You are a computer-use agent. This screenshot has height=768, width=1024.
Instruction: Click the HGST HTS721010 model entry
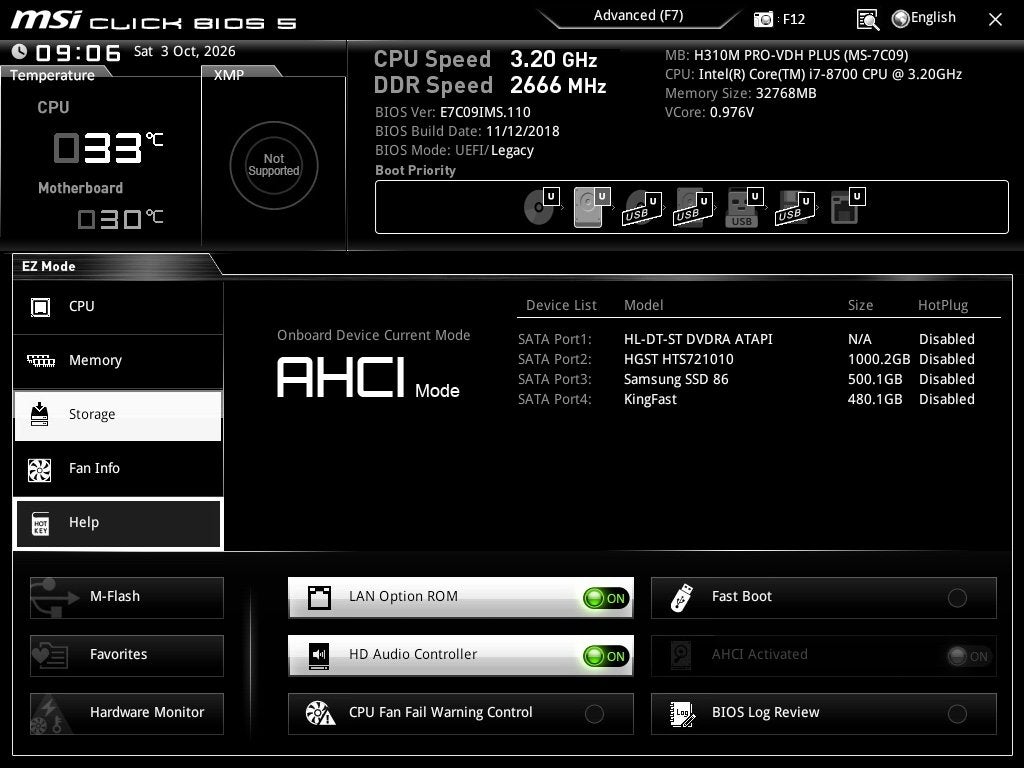pyautogui.click(x=679, y=359)
